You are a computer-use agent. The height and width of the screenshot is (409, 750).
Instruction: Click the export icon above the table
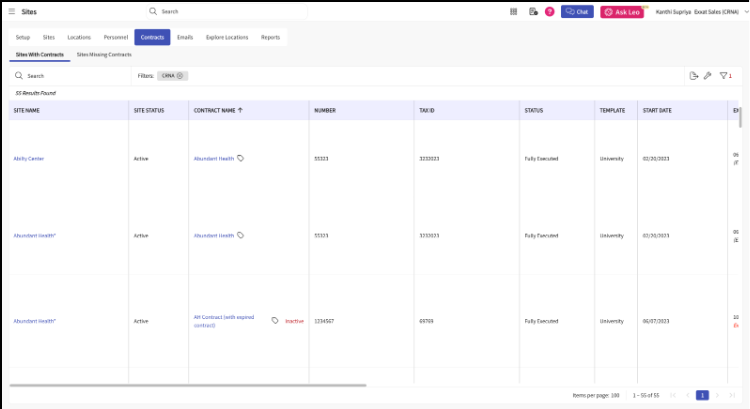pyautogui.click(x=694, y=76)
